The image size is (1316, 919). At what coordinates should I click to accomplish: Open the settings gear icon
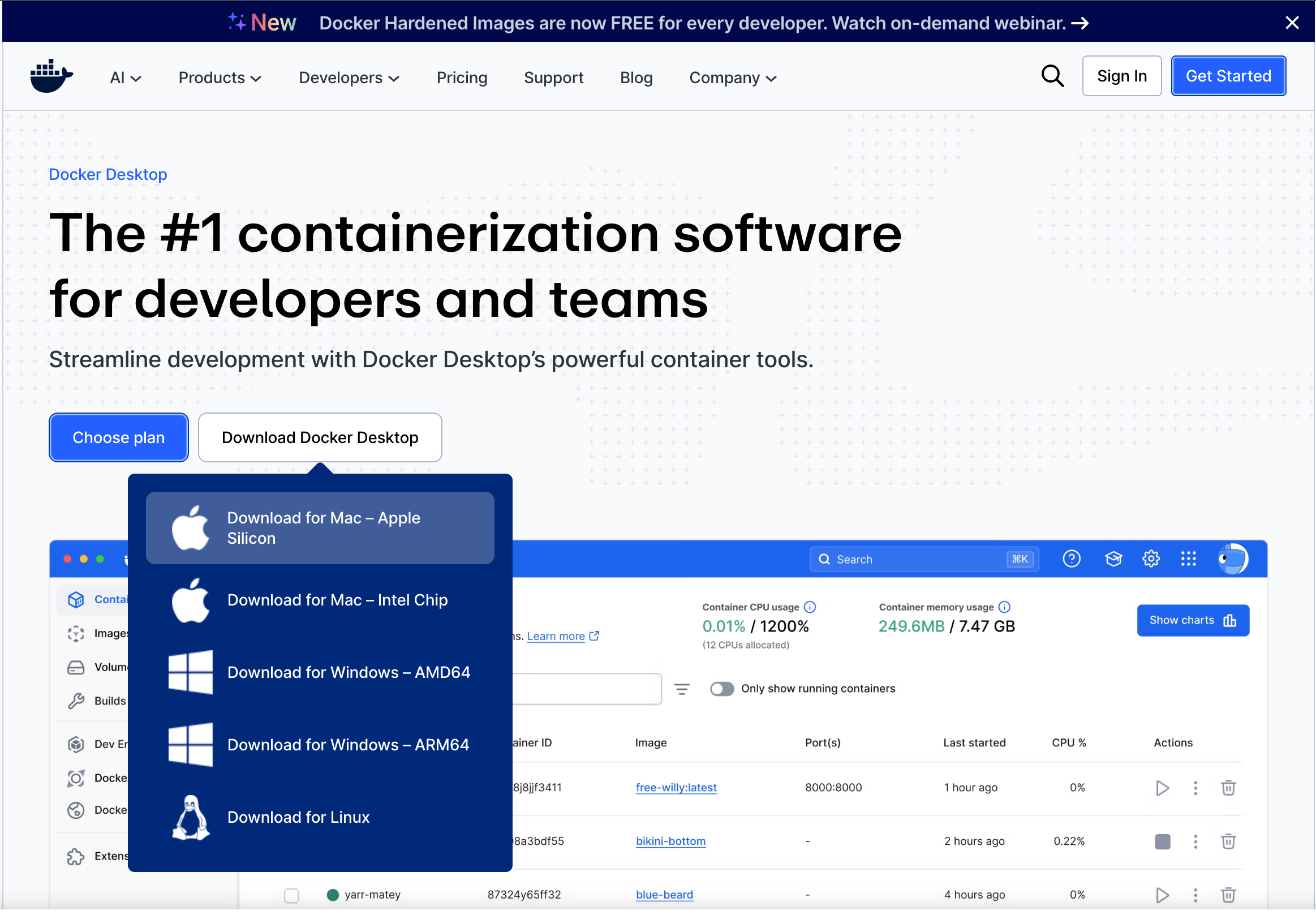[1151, 559]
